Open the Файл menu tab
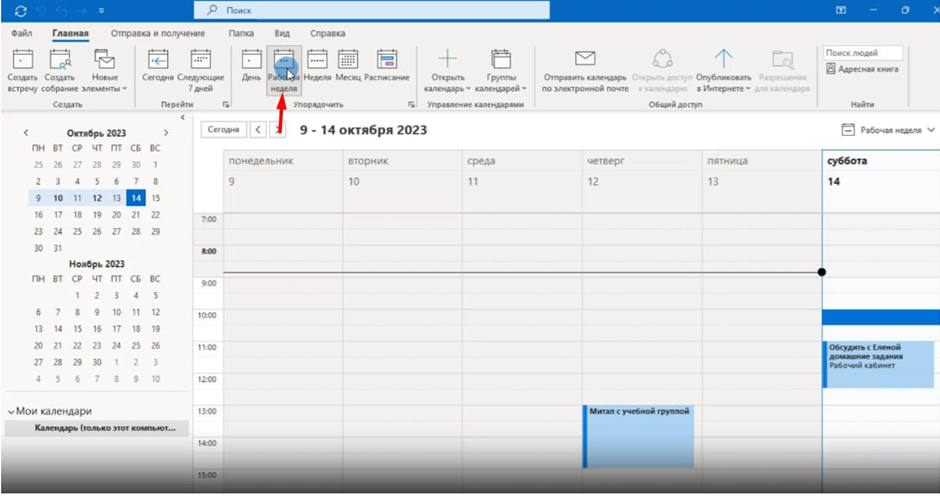 [21, 33]
